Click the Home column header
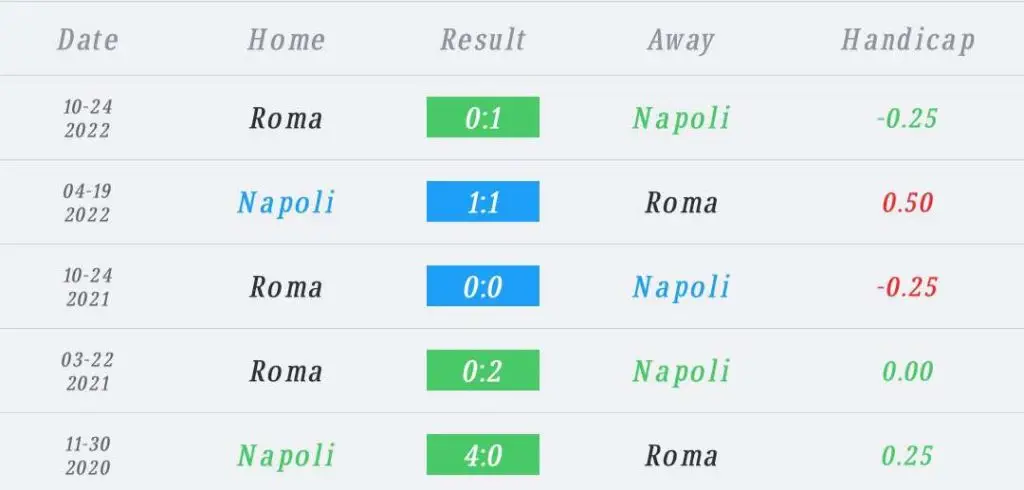The height and width of the screenshot is (490, 1024). 286,40
